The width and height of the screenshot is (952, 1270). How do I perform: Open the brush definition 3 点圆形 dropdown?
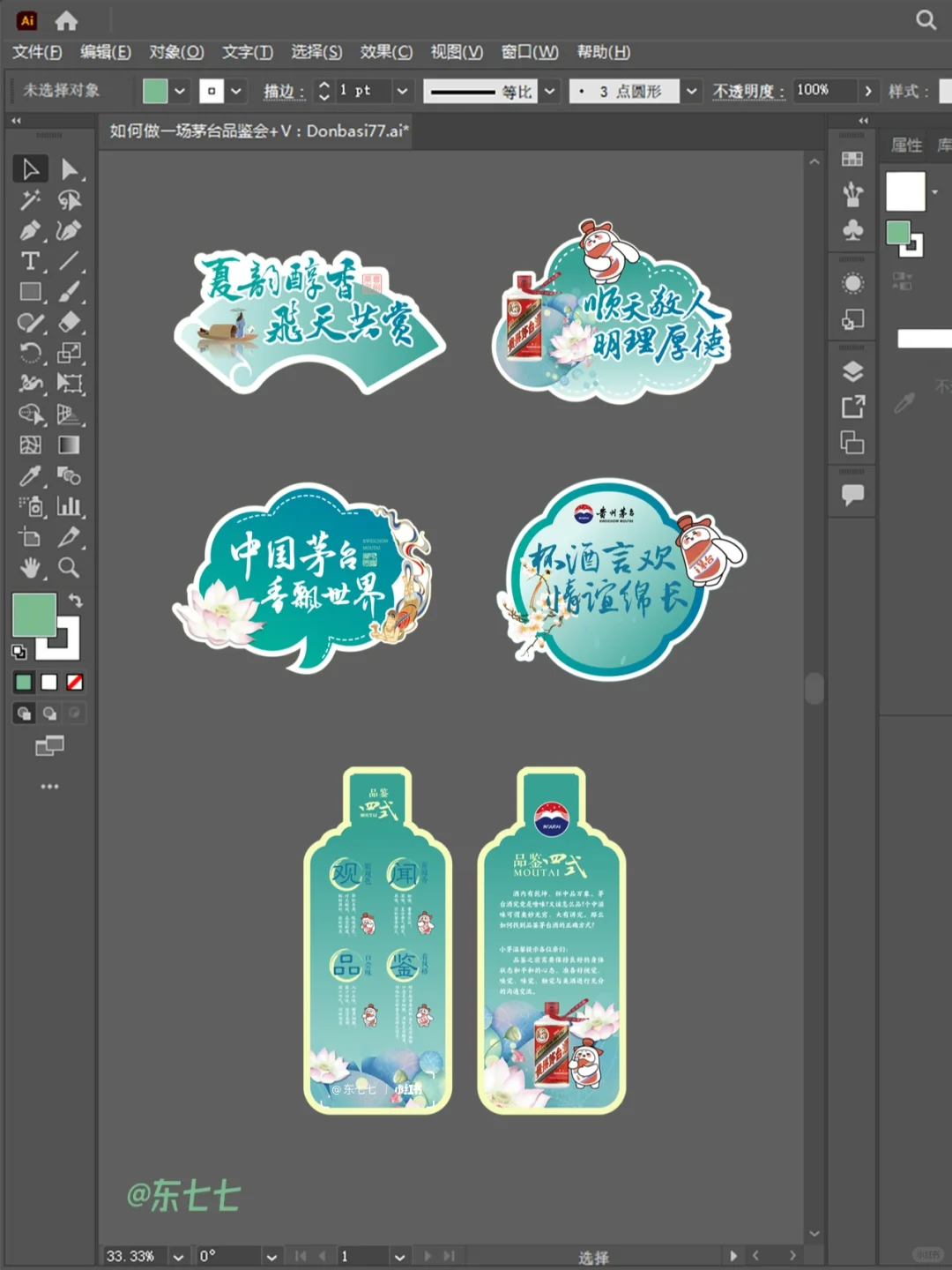(x=692, y=91)
